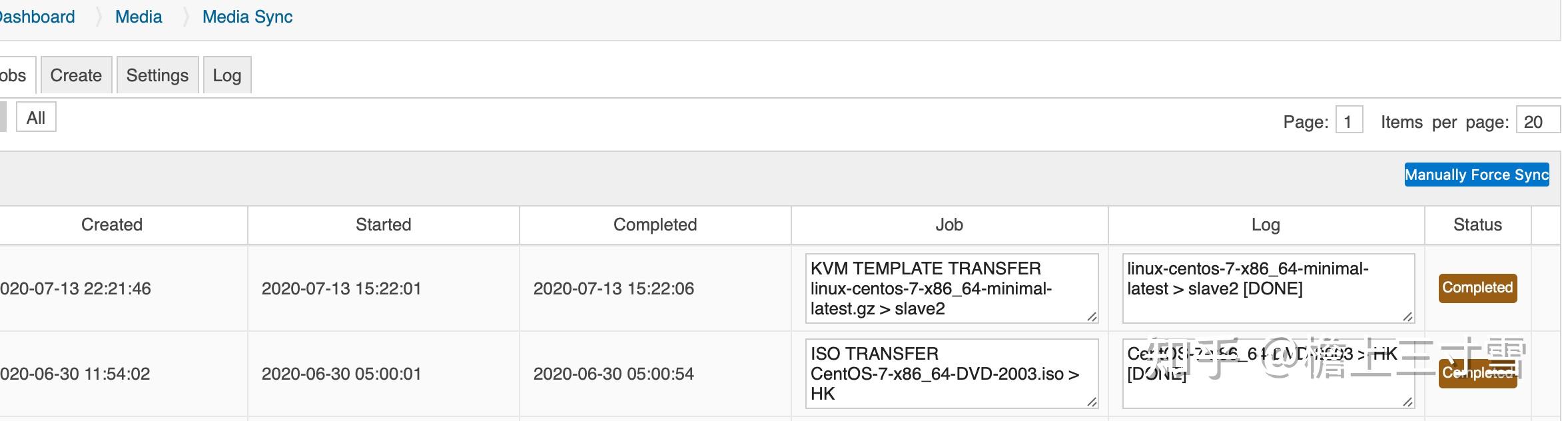Image resolution: width=1568 pixels, height=421 pixels.
Task: Click the ISO TRANSFER job text box
Action: [951, 374]
